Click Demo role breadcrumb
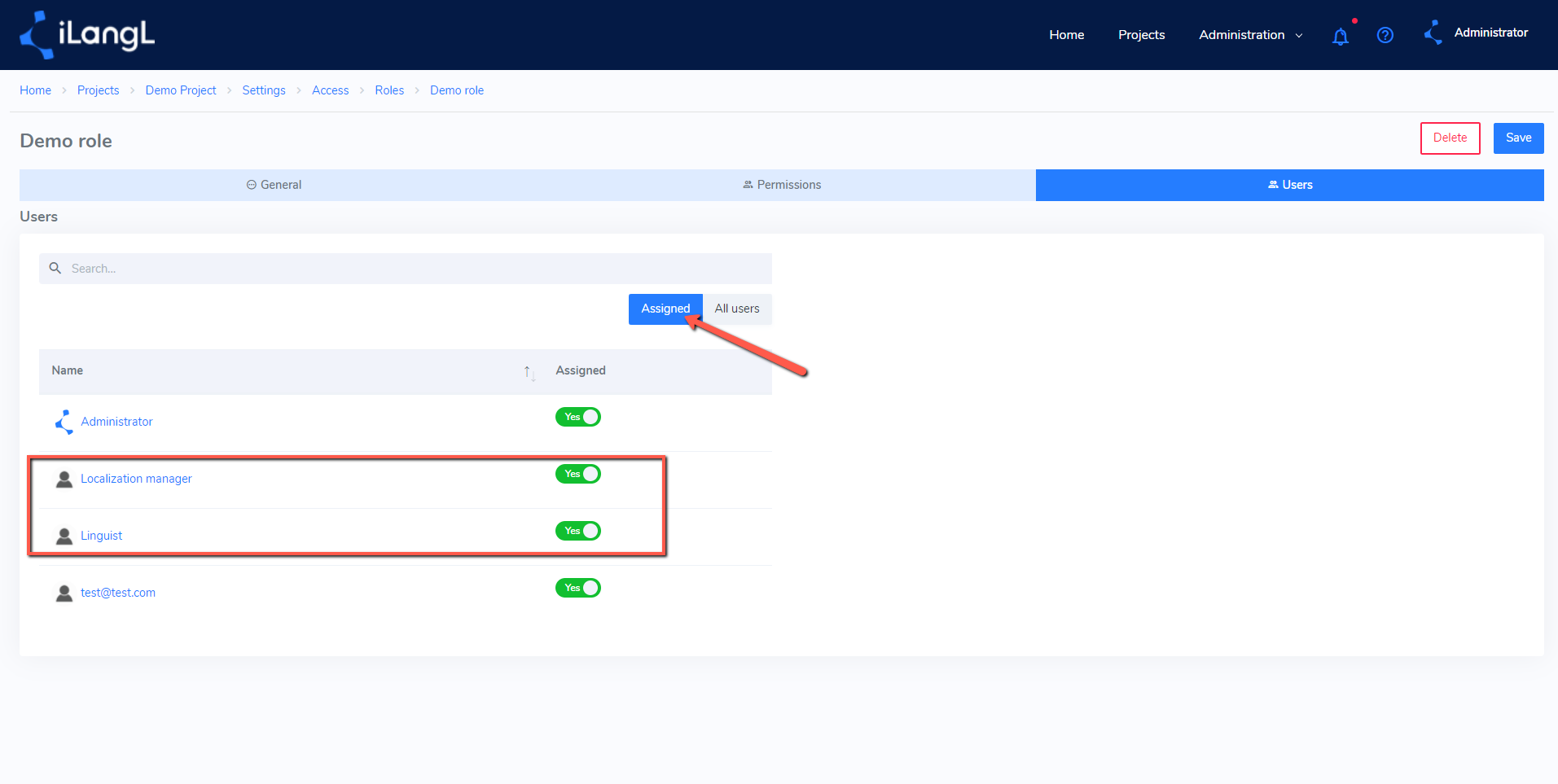The width and height of the screenshot is (1558, 784). pyautogui.click(x=457, y=90)
